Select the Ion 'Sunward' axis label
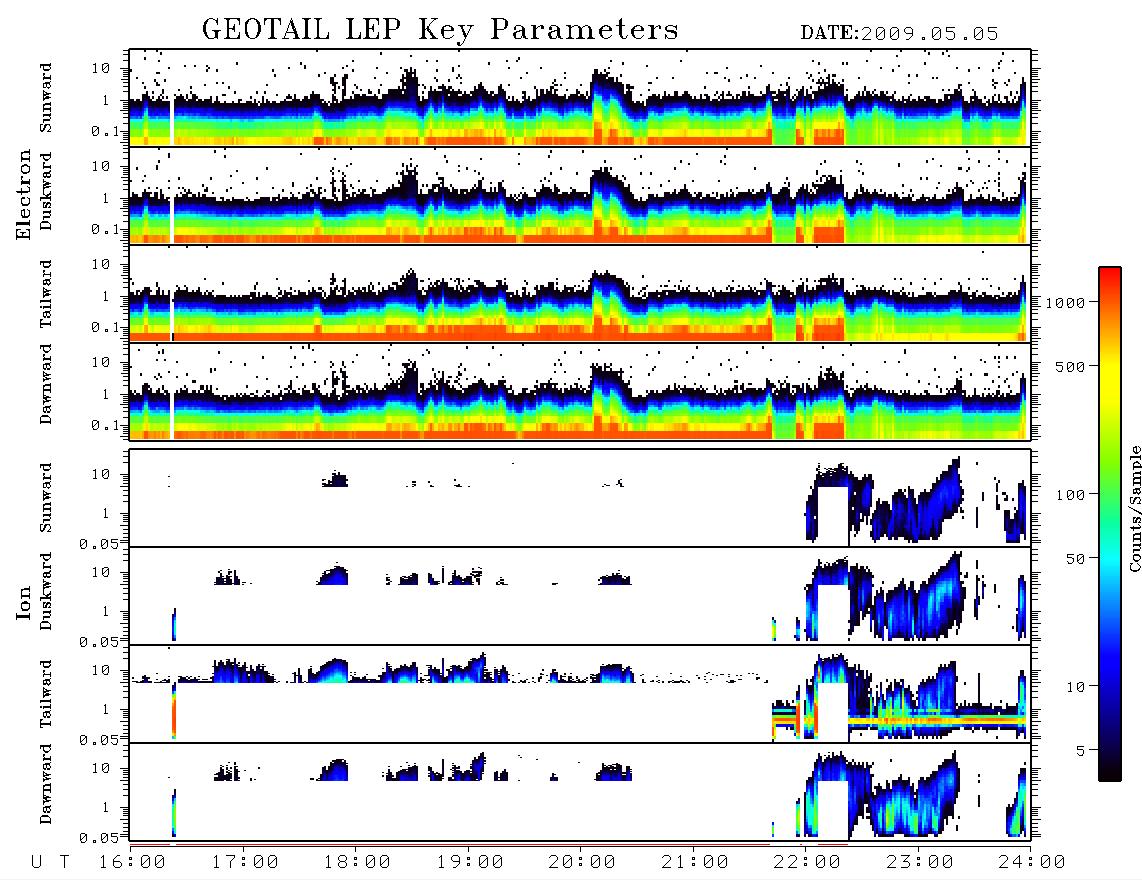Screen dimensions: 1142x880 tap(46, 498)
